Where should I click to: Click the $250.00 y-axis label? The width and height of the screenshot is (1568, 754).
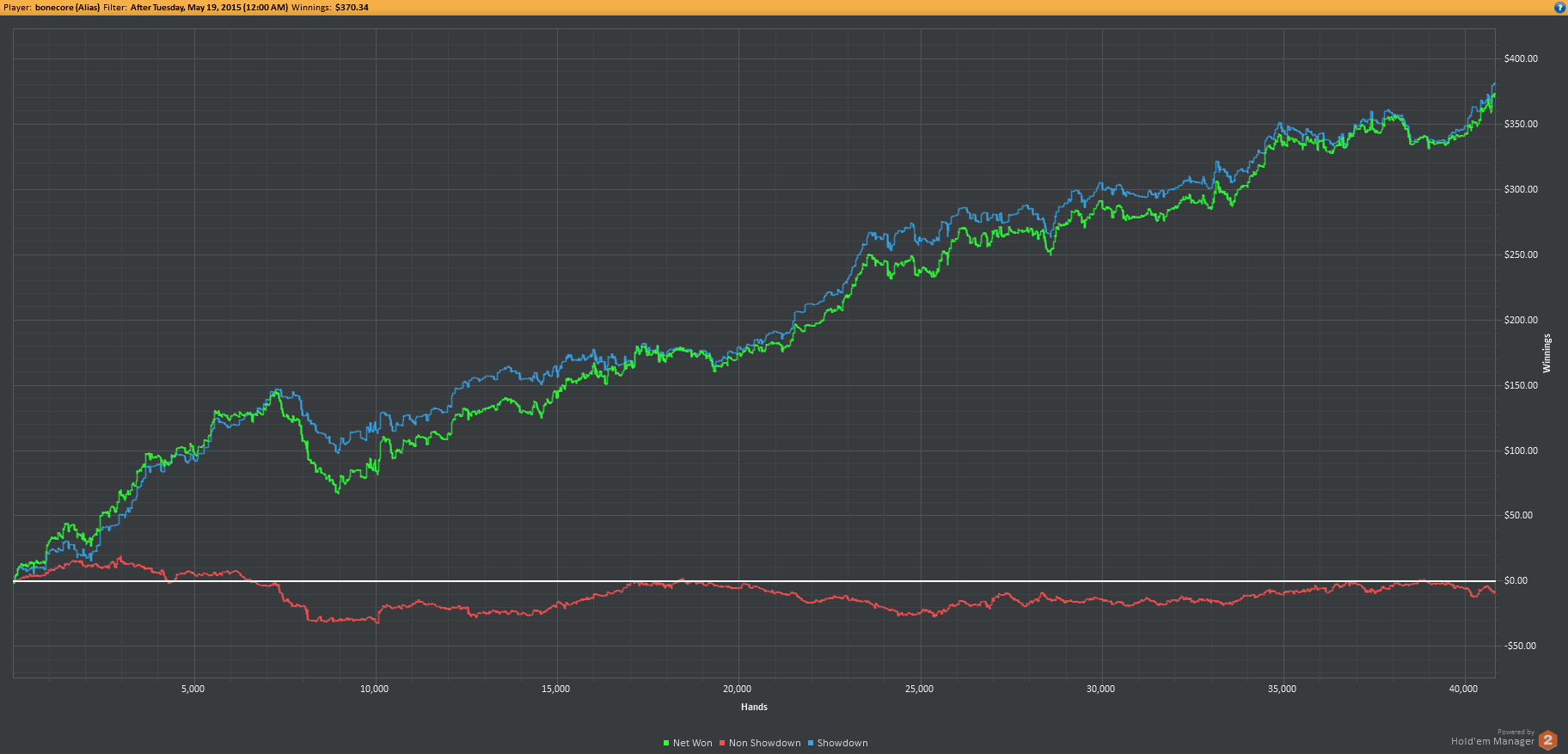tap(1521, 254)
